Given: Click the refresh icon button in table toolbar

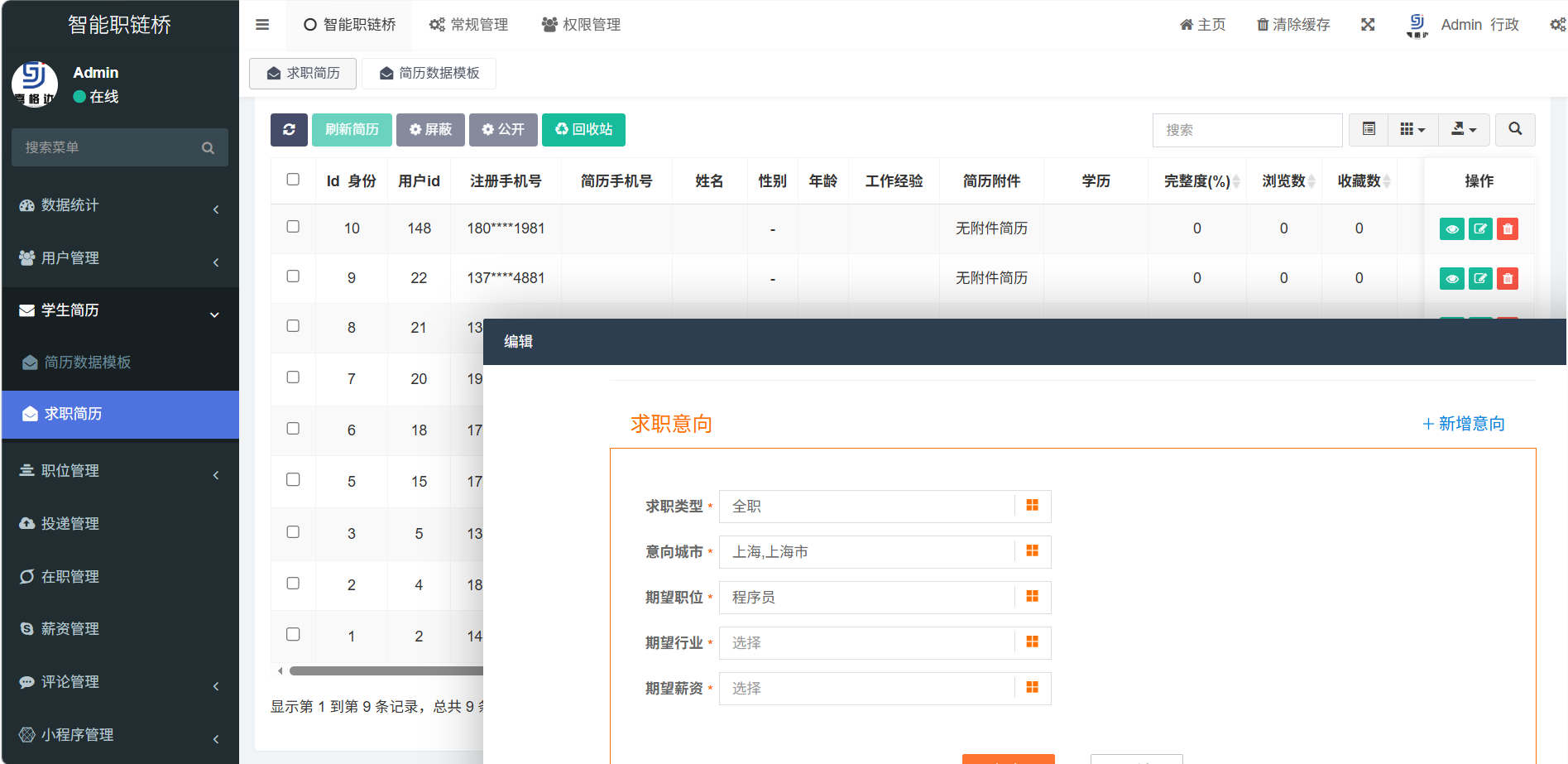Looking at the screenshot, I should pos(289,130).
